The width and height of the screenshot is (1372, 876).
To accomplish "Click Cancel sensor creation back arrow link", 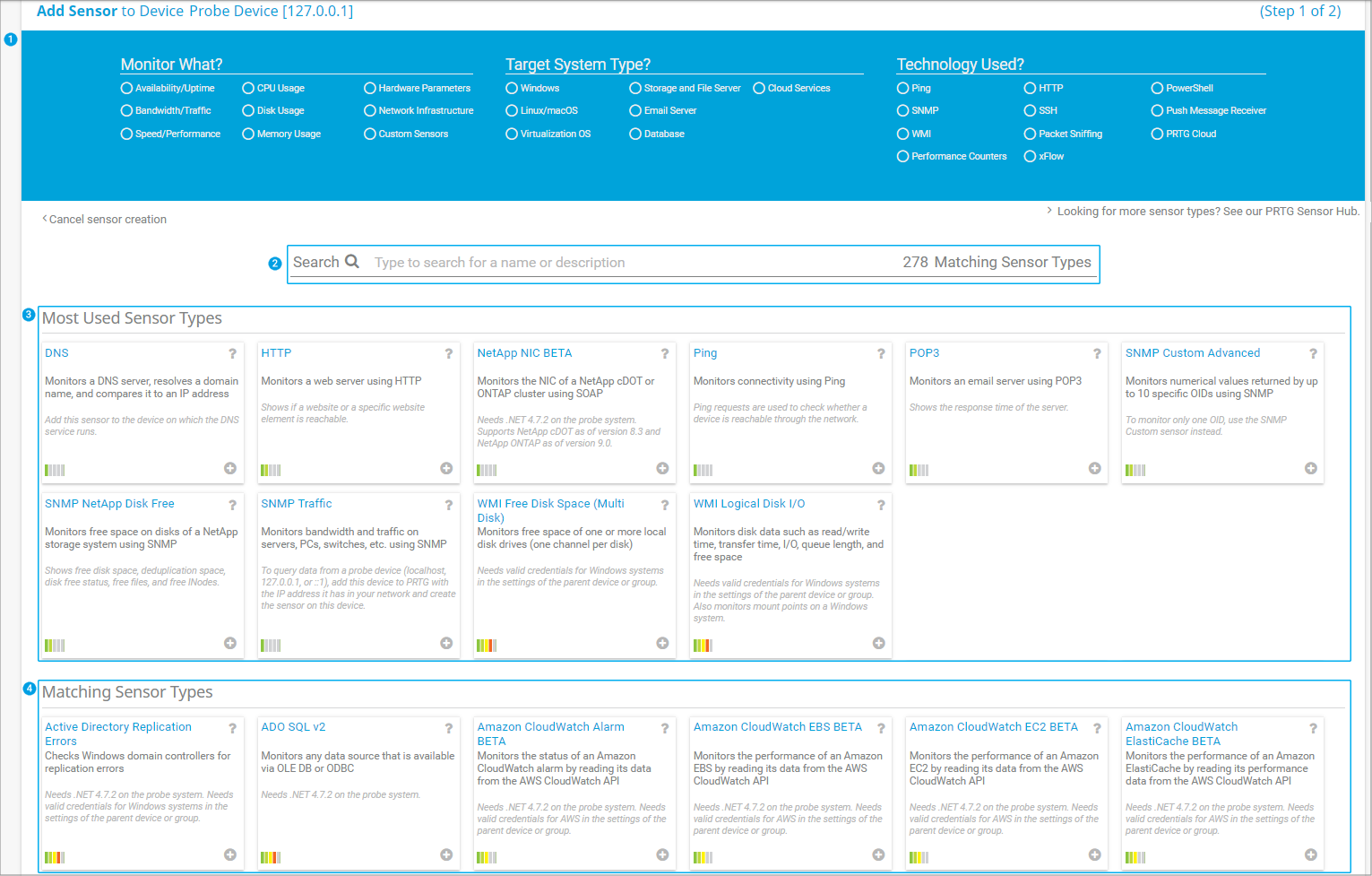I will point(104,219).
